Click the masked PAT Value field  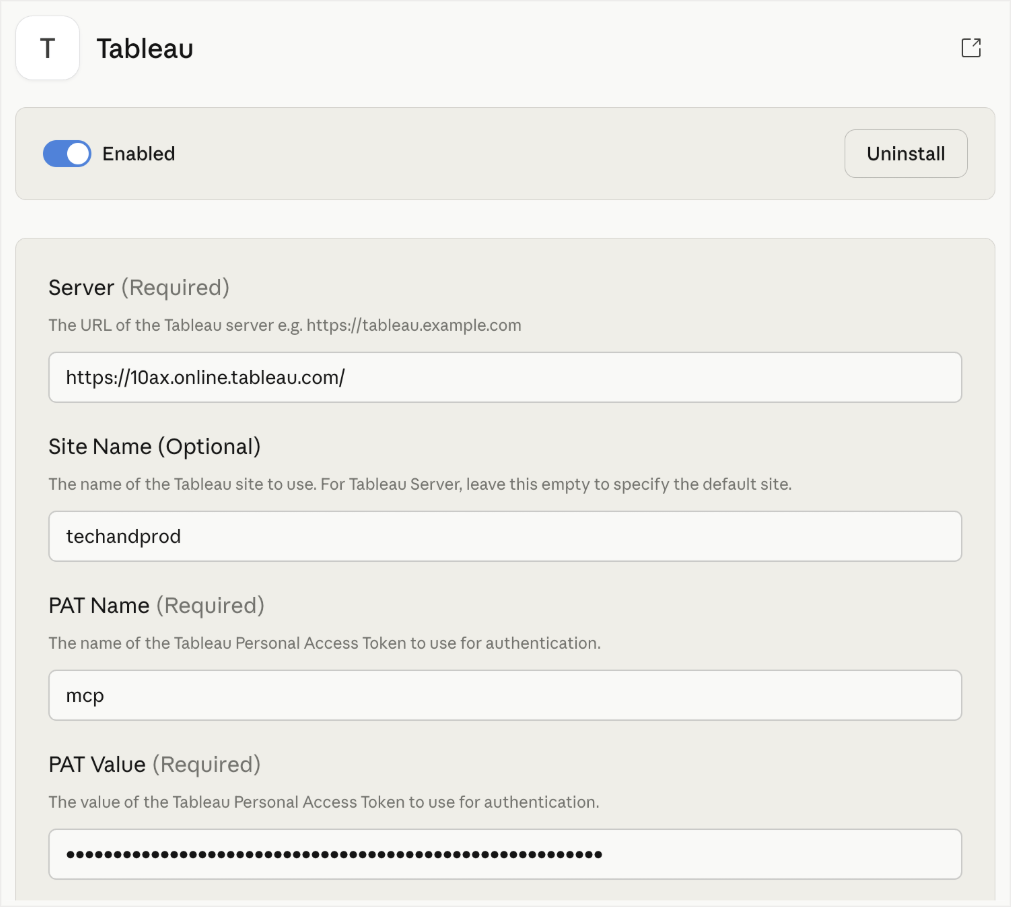[x=504, y=854]
